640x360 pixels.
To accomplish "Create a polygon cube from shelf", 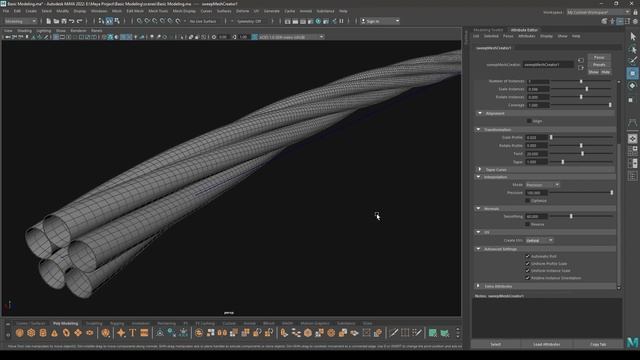I will 31,333.
